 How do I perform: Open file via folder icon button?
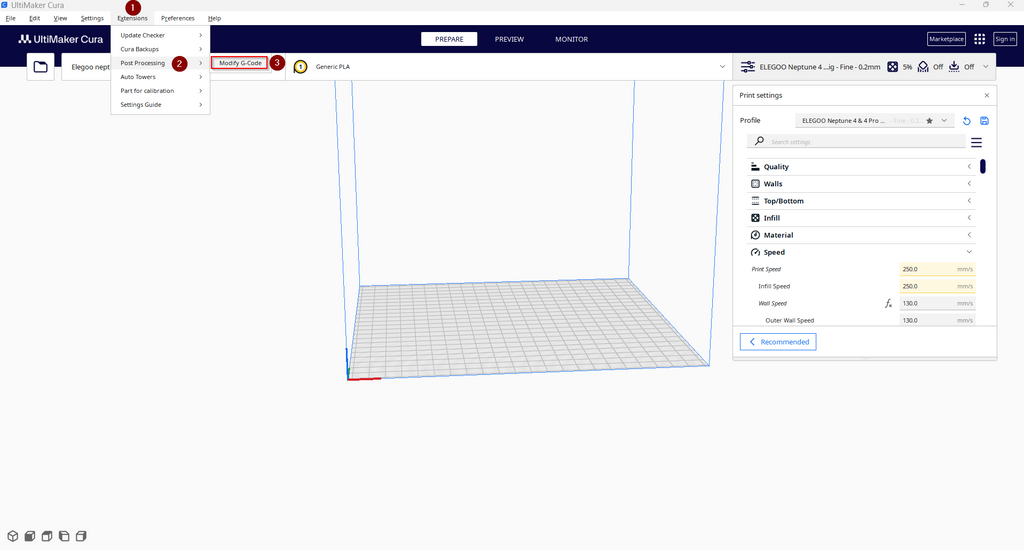[x=40, y=67]
